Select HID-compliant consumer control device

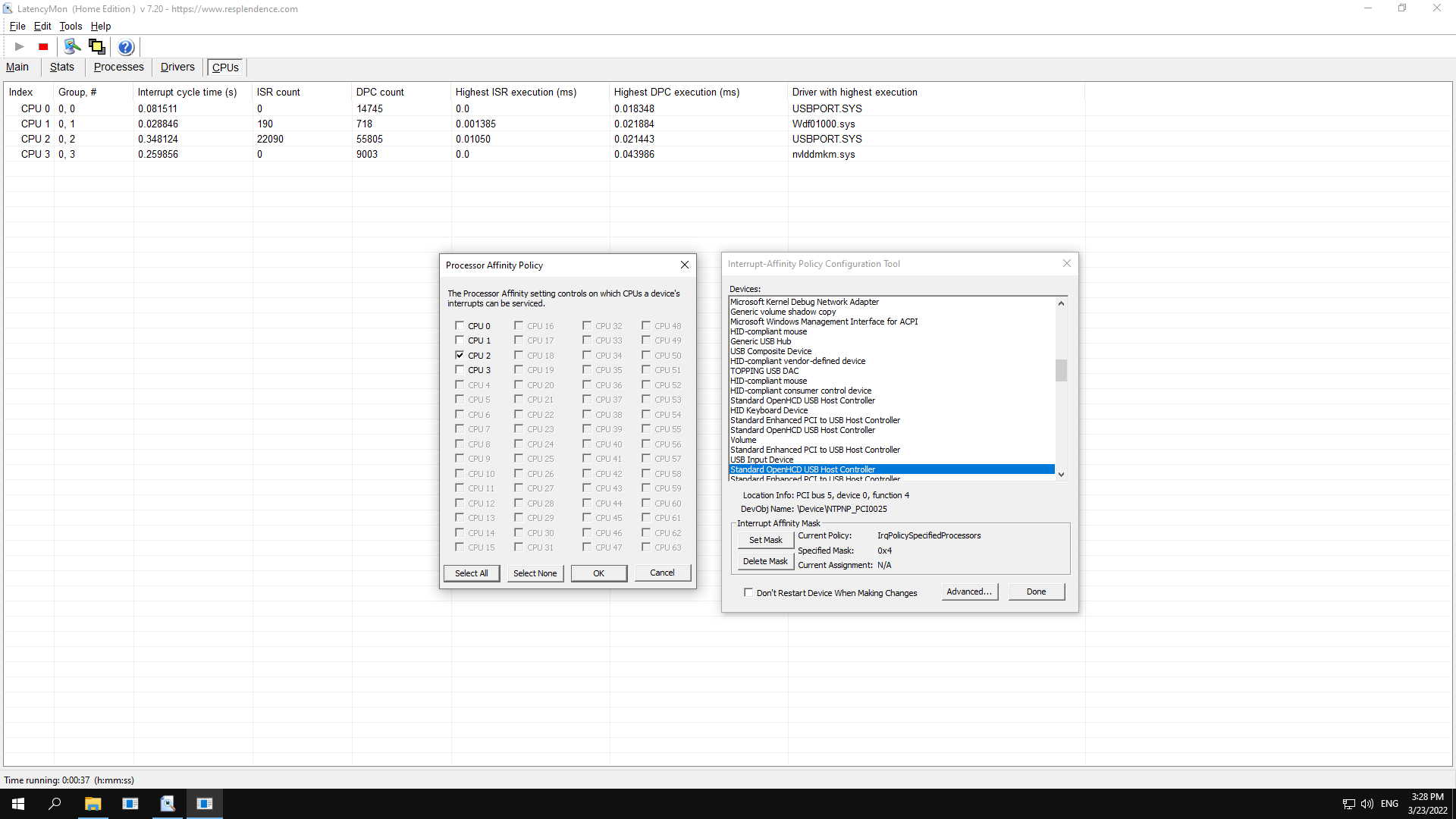pyautogui.click(x=892, y=391)
